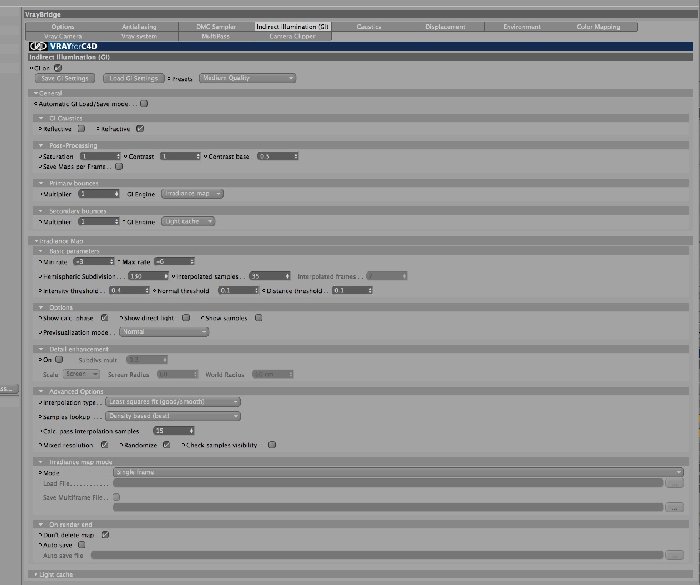
Task: Toggle the Reflective caustics checkbox
Action: point(81,129)
